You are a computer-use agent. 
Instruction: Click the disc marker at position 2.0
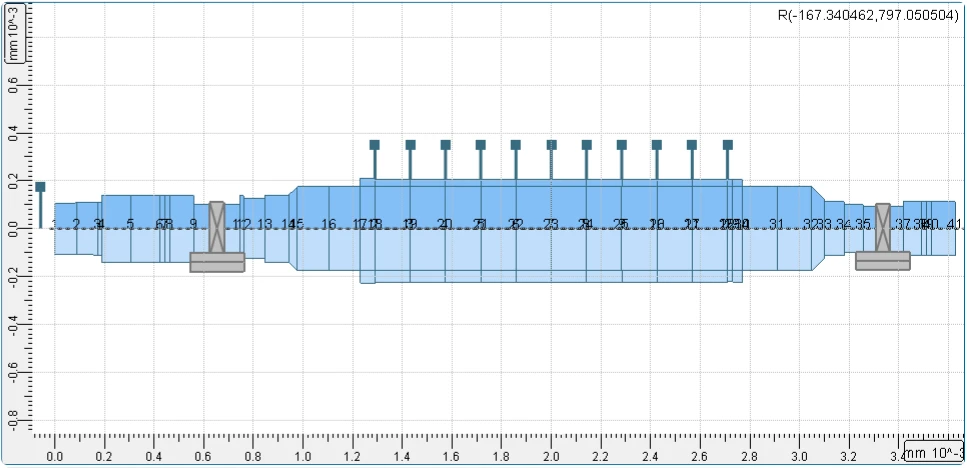pyautogui.click(x=551, y=145)
